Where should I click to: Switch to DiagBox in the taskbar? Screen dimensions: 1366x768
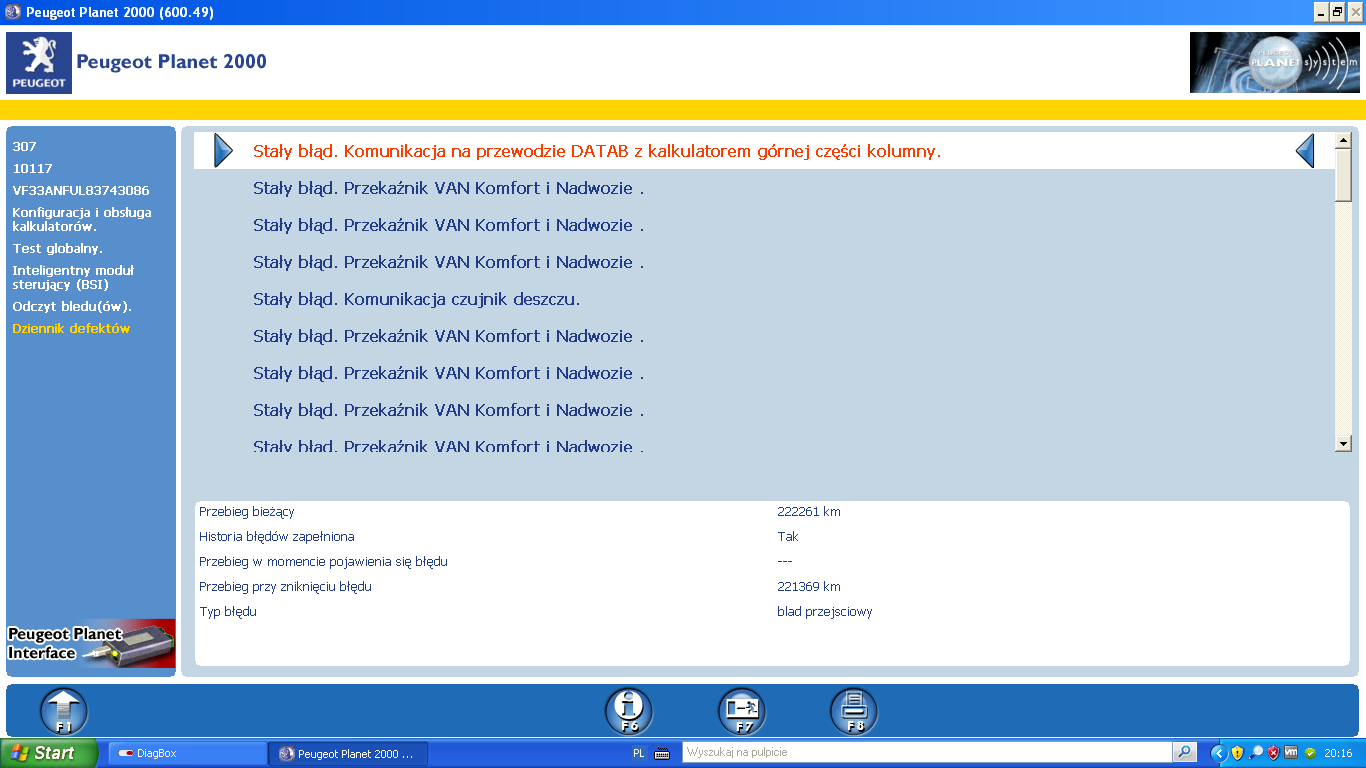(186, 753)
